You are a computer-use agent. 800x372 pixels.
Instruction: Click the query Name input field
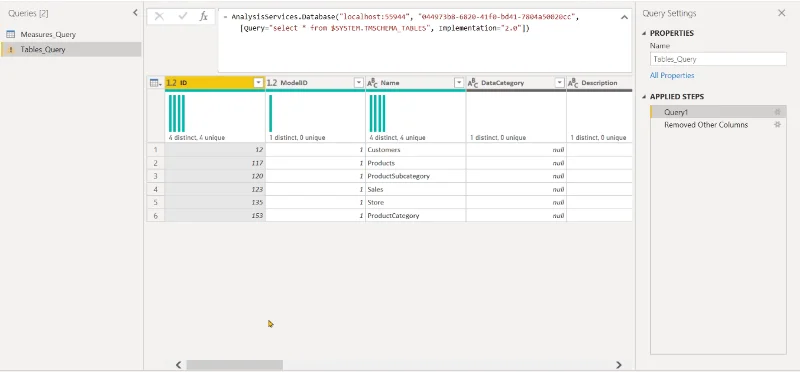pos(718,59)
